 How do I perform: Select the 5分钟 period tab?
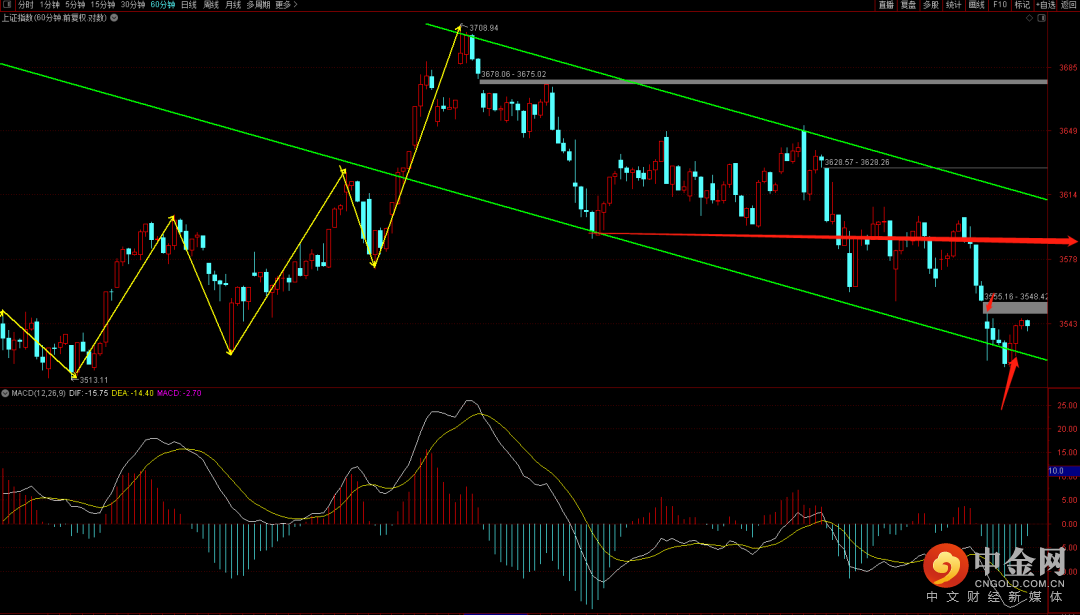[x=75, y=5]
